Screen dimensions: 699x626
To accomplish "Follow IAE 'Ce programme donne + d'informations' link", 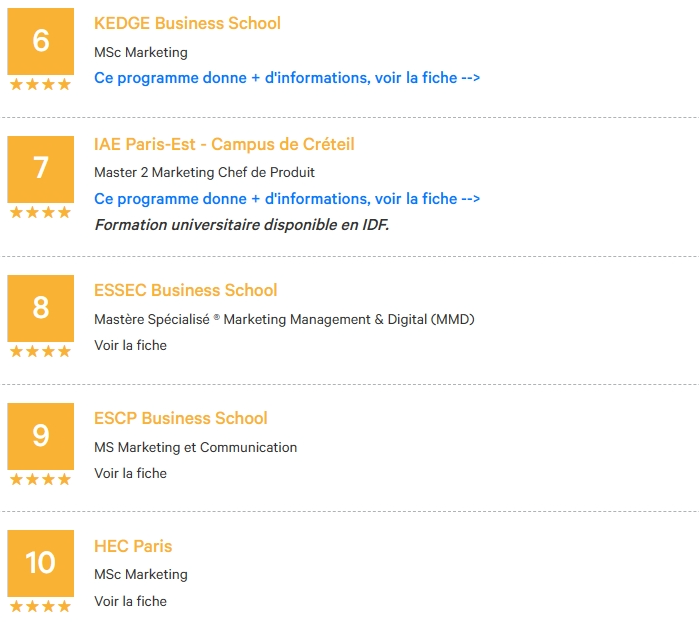I will pyautogui.click(x=287, y=199).
